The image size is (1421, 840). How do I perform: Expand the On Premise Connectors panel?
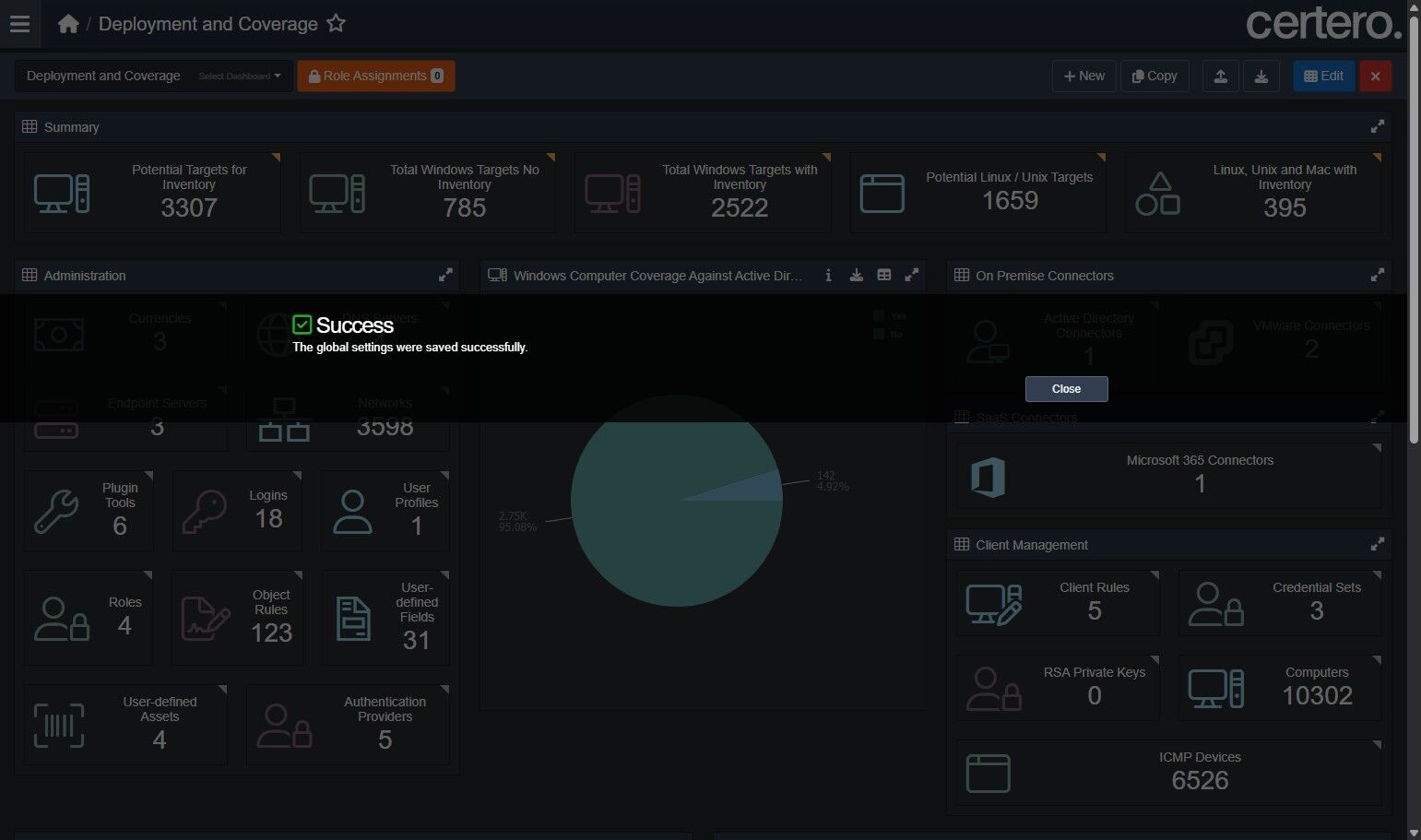pyautogui.click(x=1378, y=275)
